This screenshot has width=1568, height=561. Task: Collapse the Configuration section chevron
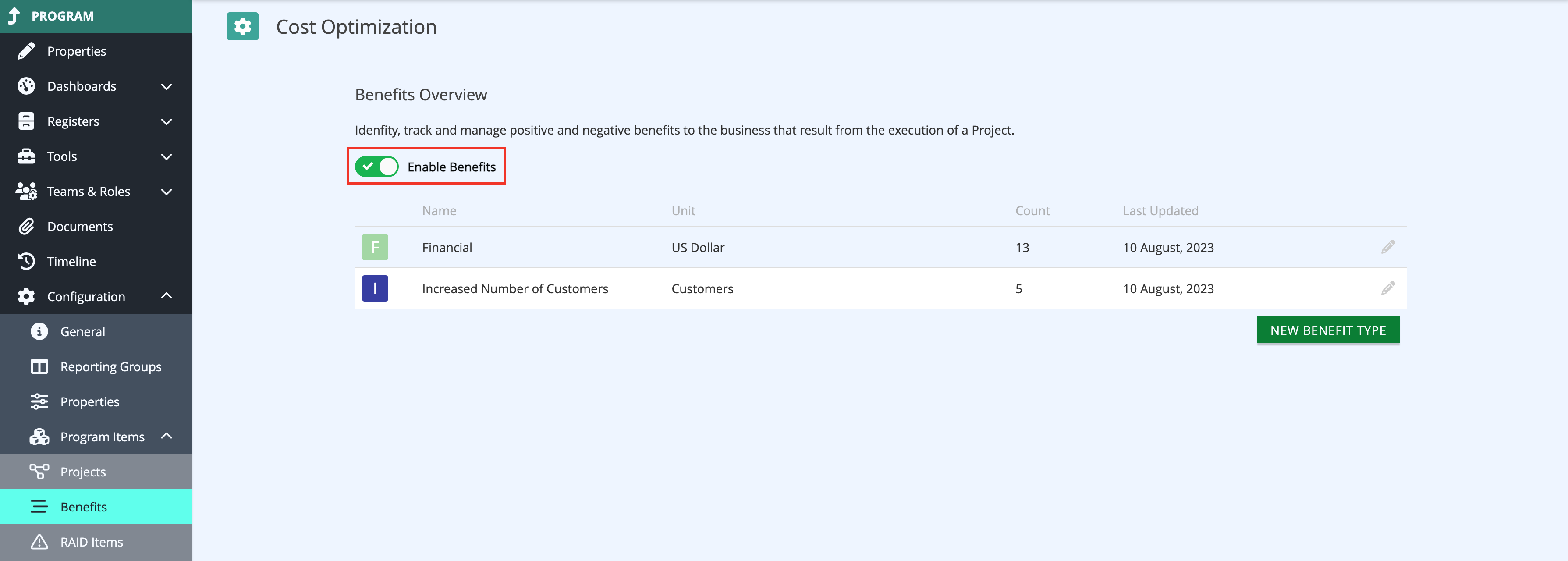pos(166,296)
